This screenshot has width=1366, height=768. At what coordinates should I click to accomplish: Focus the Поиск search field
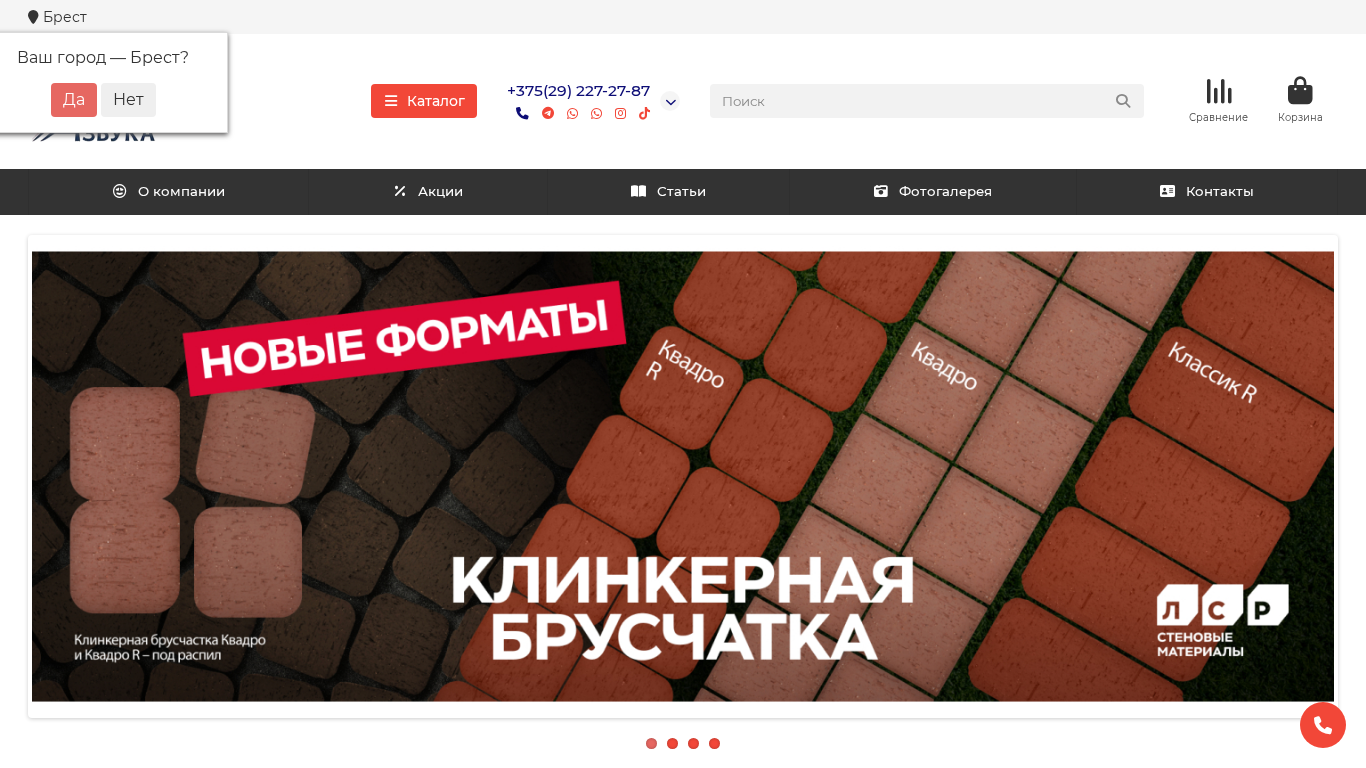910,101
